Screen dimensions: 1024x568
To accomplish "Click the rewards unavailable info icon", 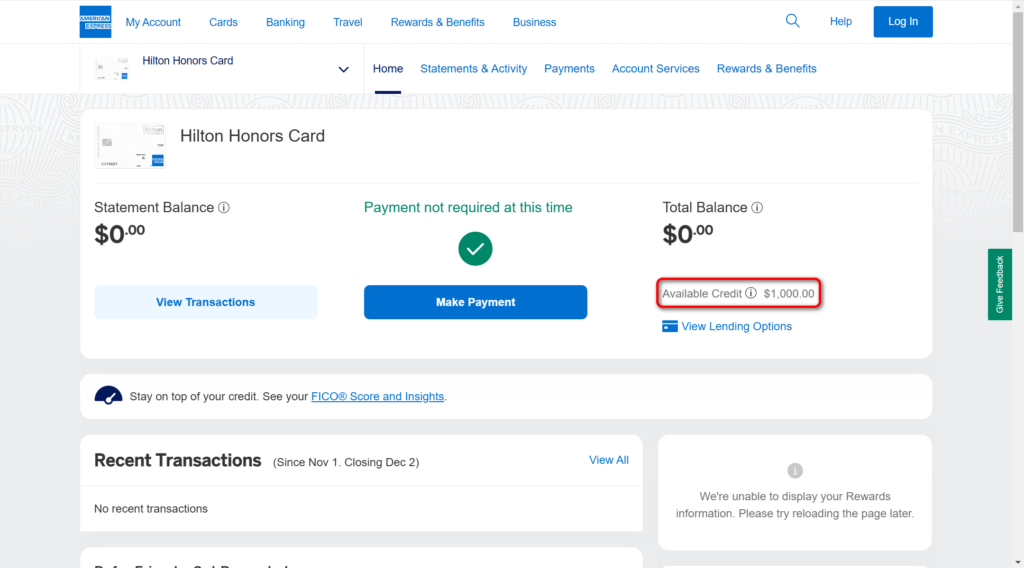I will [795, 470].
